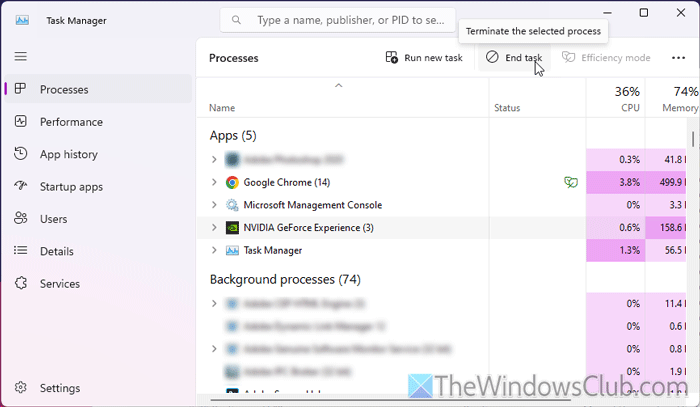The width and height of the screenshot is (700, 407).
Task: Click the Efficiency mode button
Action: (606, 58)
